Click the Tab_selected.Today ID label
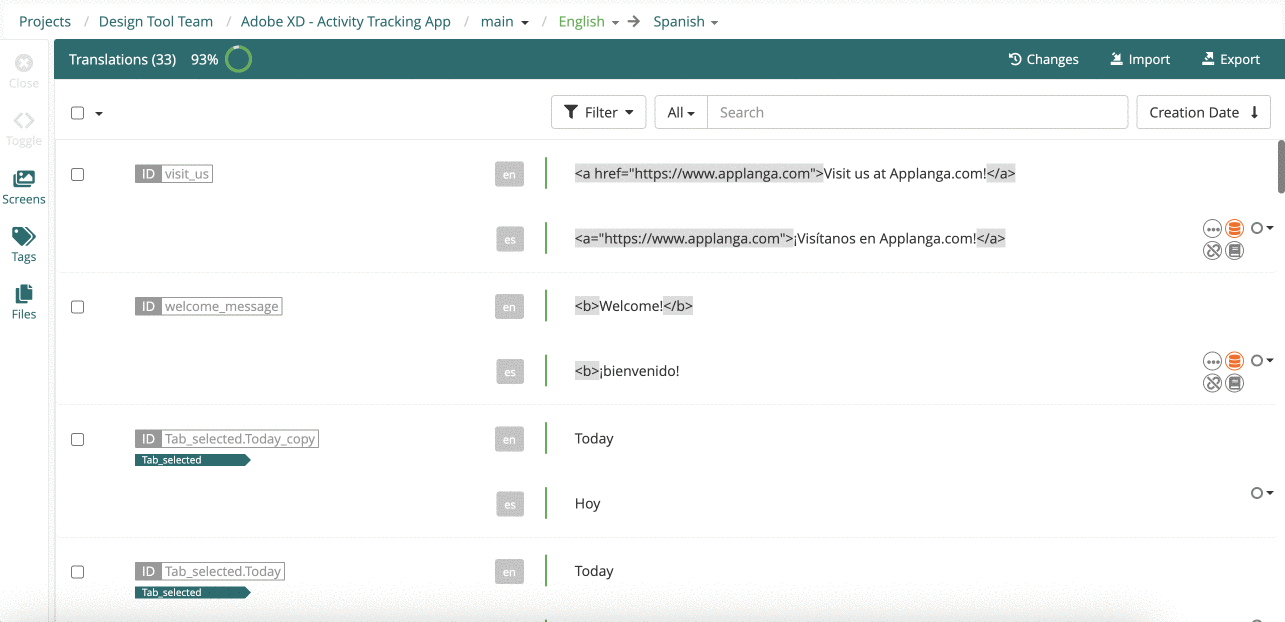 [210, 571]
